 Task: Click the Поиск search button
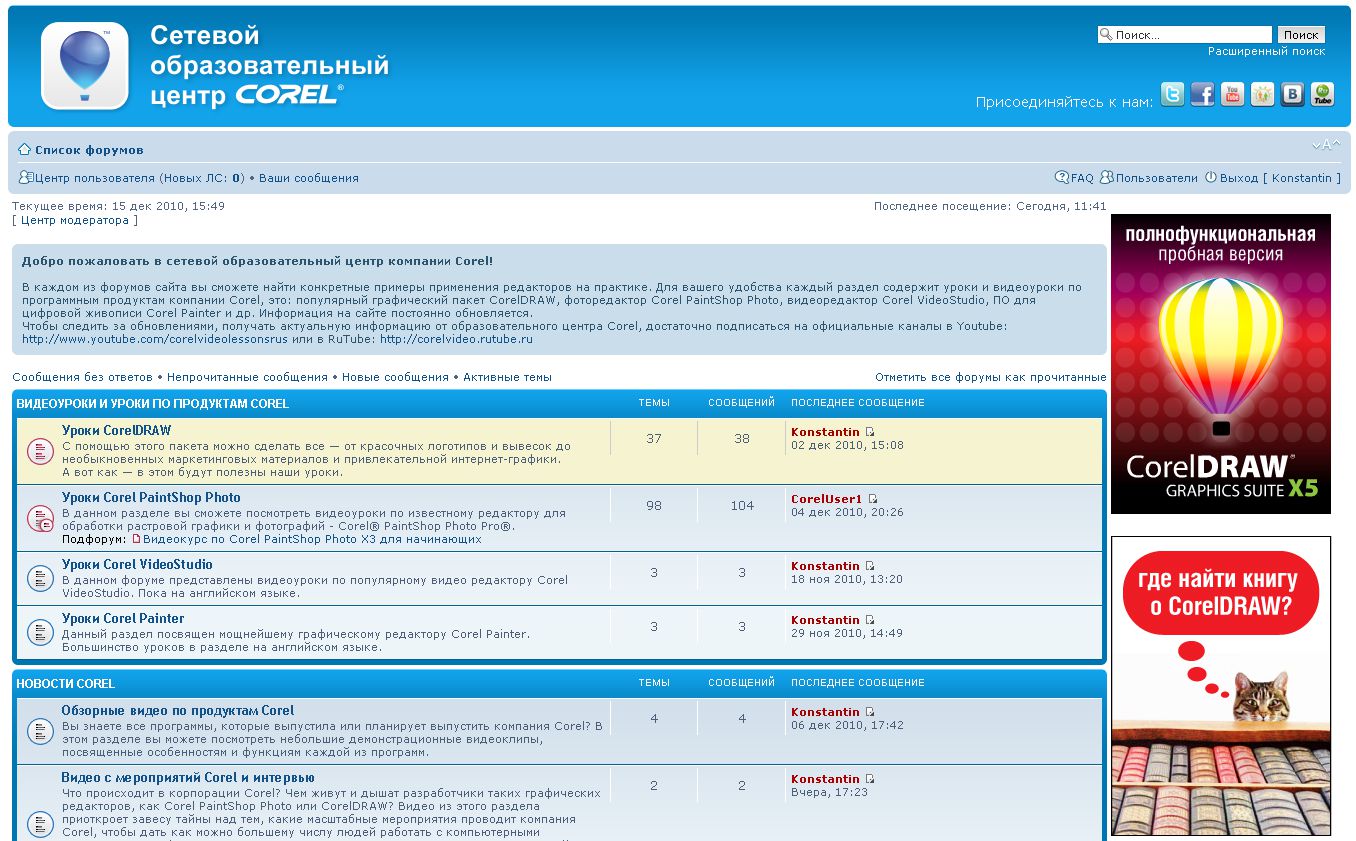(1301, 35)
